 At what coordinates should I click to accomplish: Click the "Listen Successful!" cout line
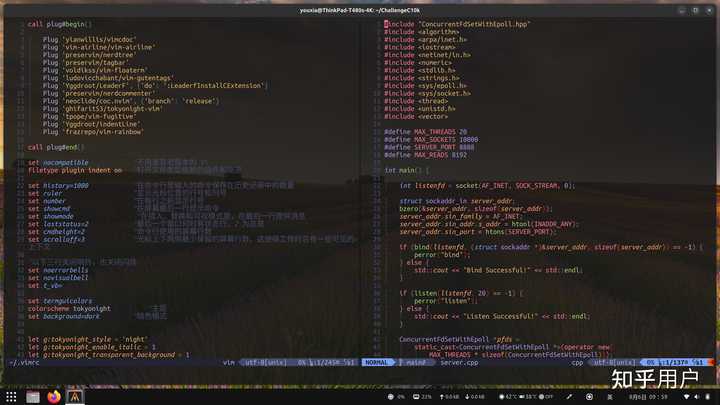(x=502, y=316)
